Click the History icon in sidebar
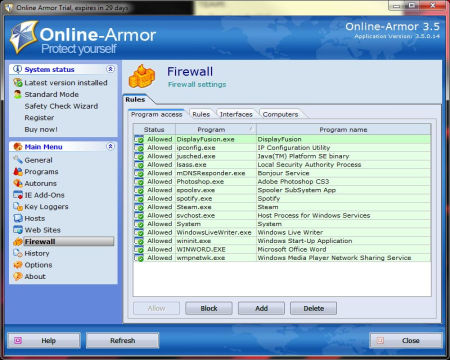The width and height of the screenshot is (450, 360). [18, 253]
